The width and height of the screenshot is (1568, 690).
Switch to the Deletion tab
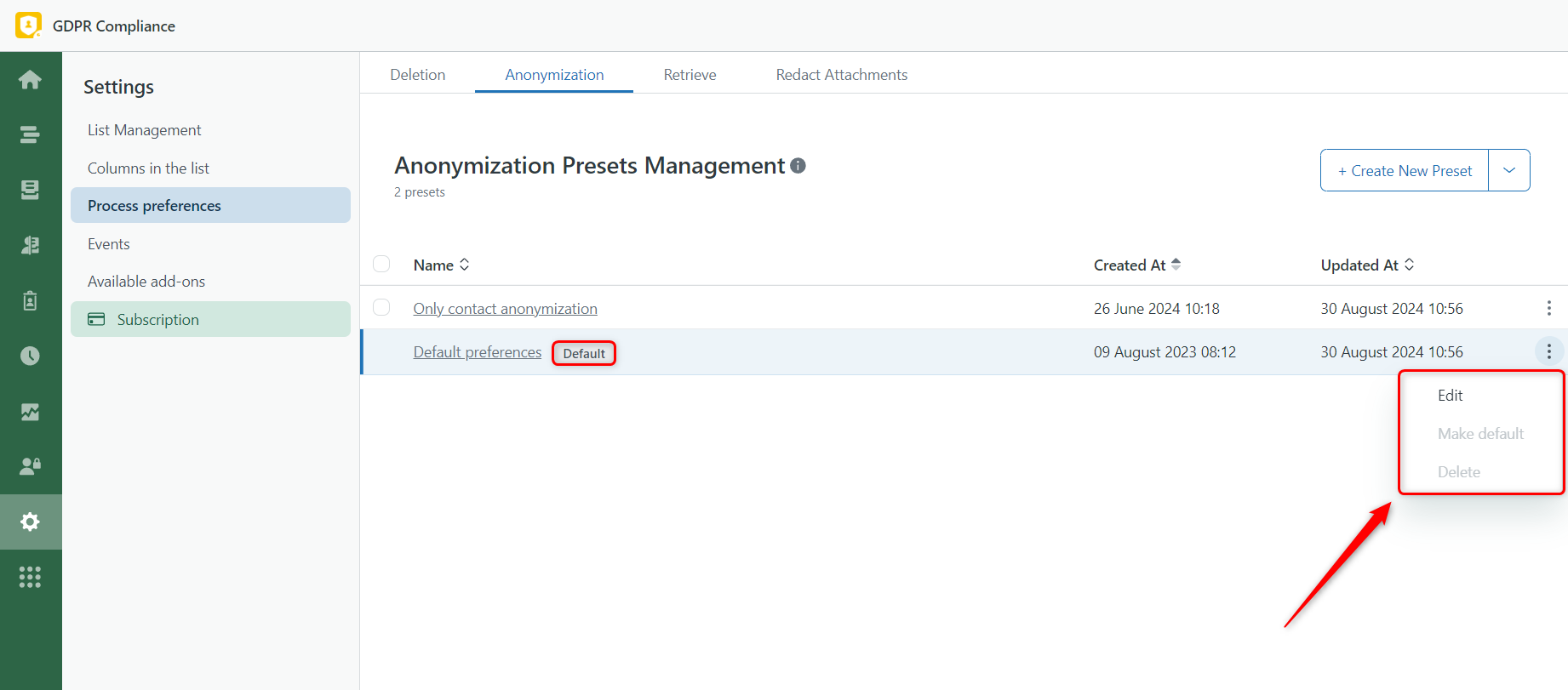click(418, 75)
